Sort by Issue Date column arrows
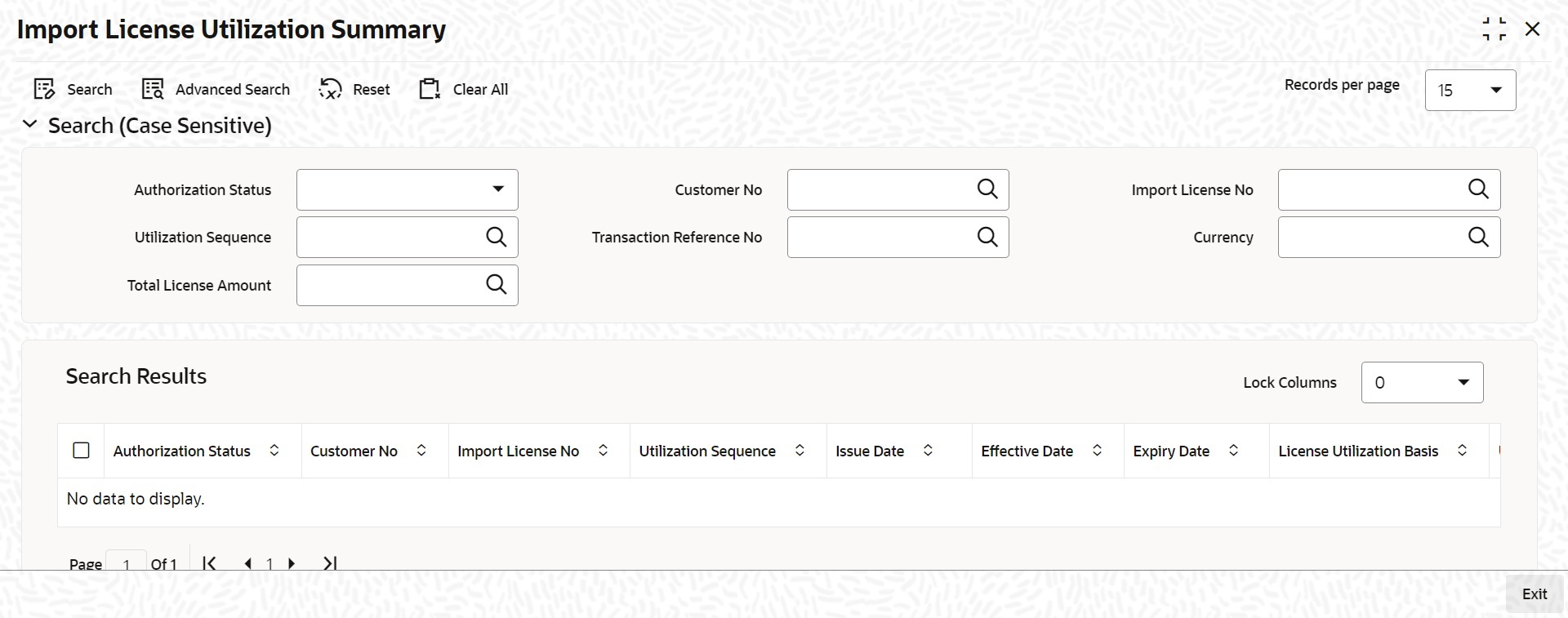The width and height of the screenshot is (1568, 618). (x=928, y=451)
